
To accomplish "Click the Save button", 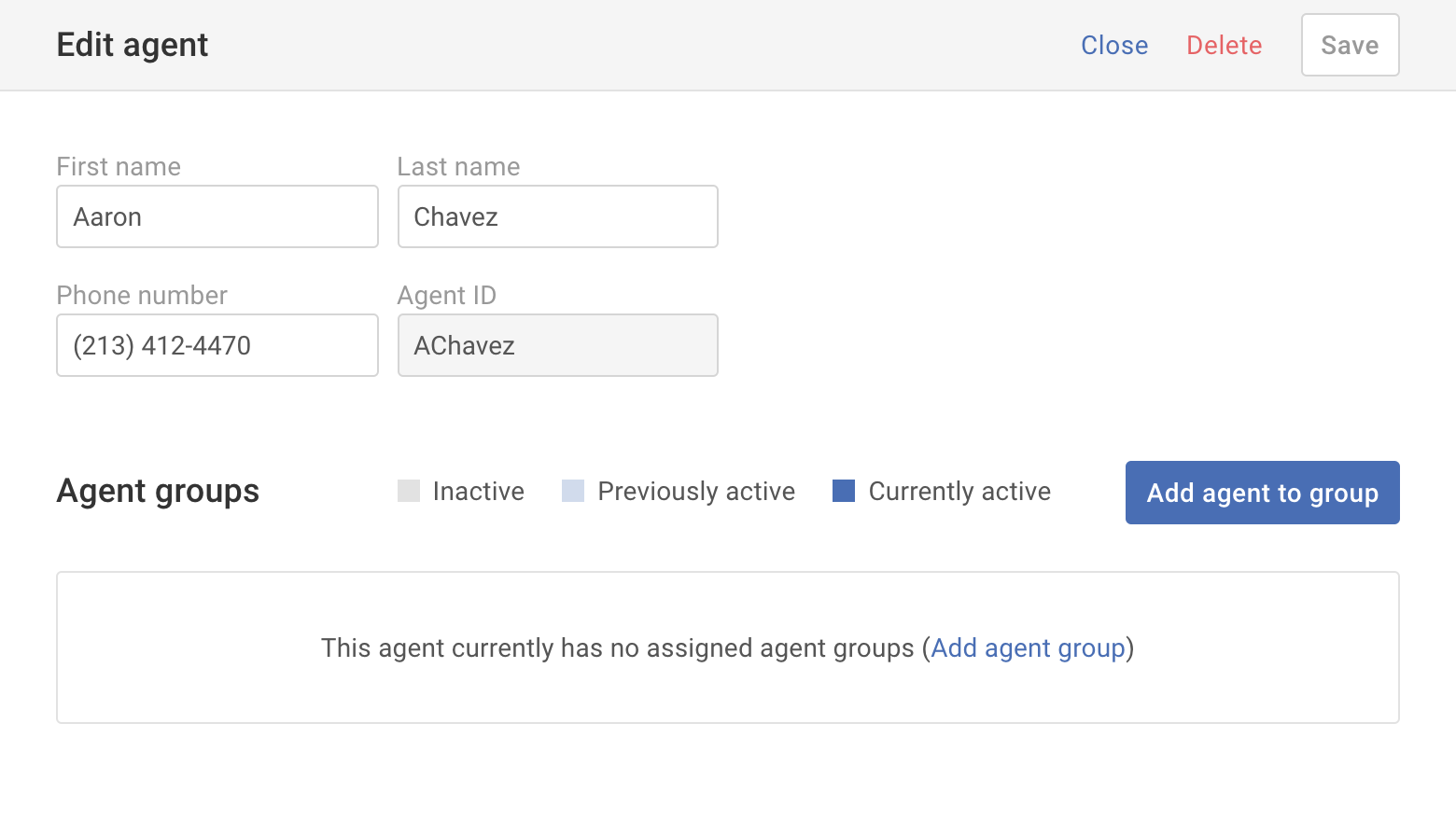I will (x=1350, y=45).
